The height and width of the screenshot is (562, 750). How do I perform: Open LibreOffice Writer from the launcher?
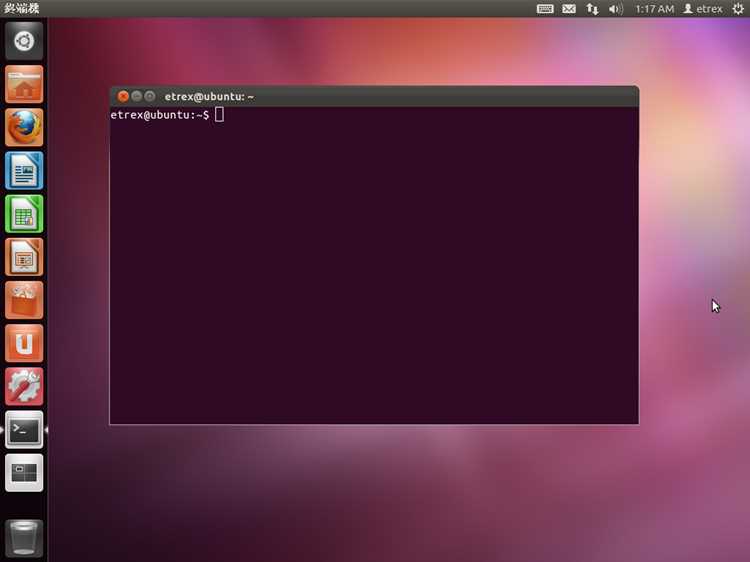(x=24, y=171)
